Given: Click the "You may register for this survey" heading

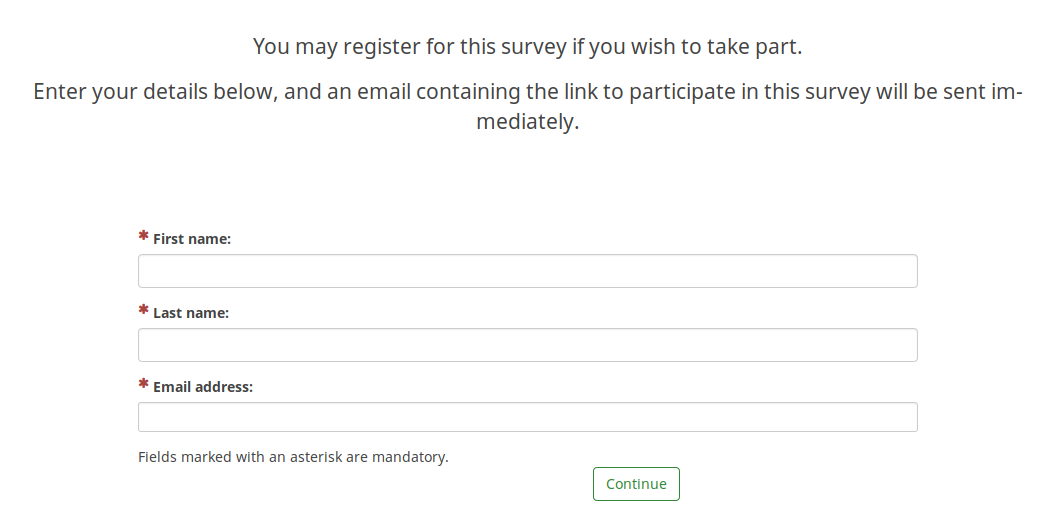Looking at the screenshot, I should (x=527, y=47).
